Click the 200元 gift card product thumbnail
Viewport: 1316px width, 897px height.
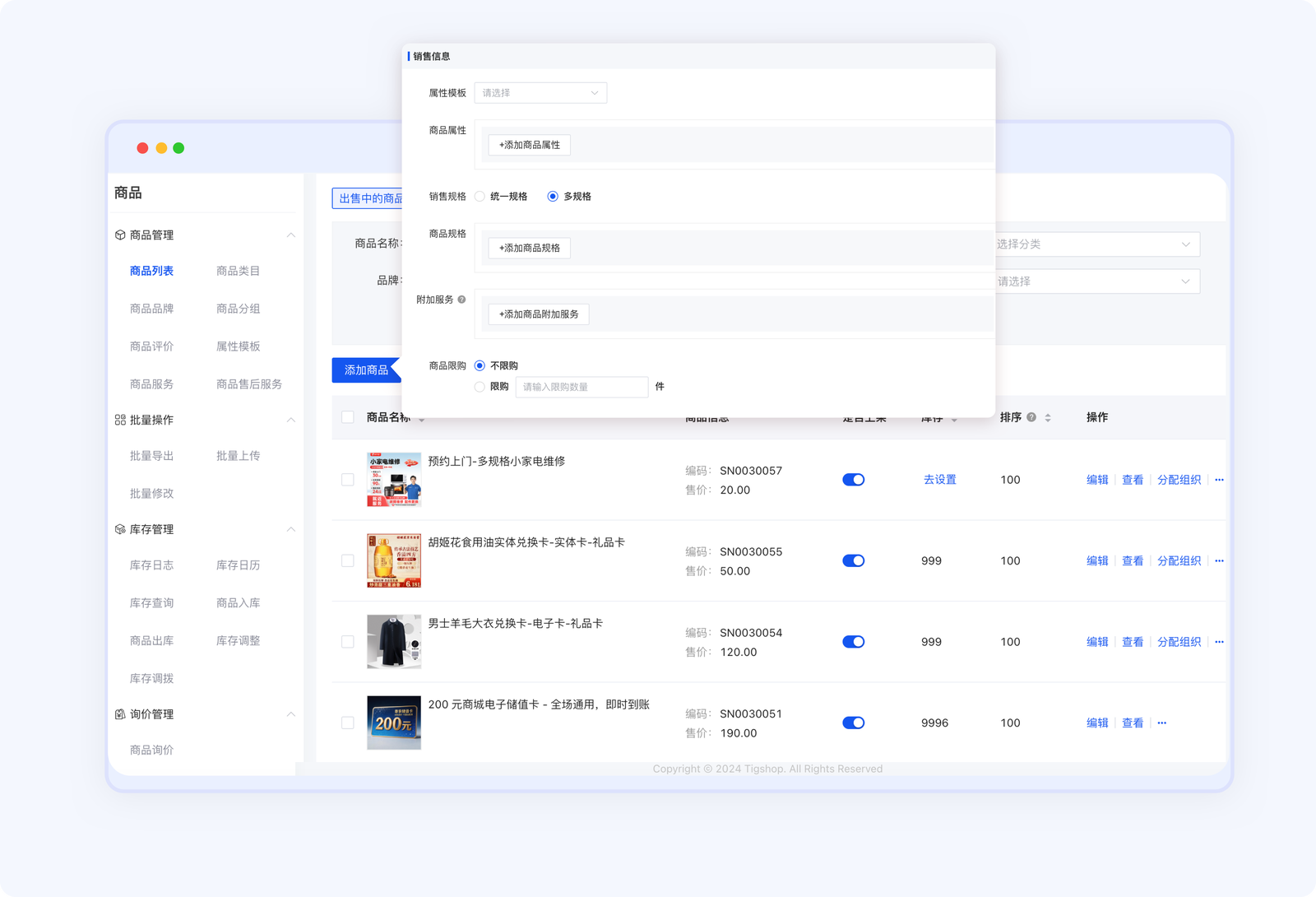click(394, 723)
